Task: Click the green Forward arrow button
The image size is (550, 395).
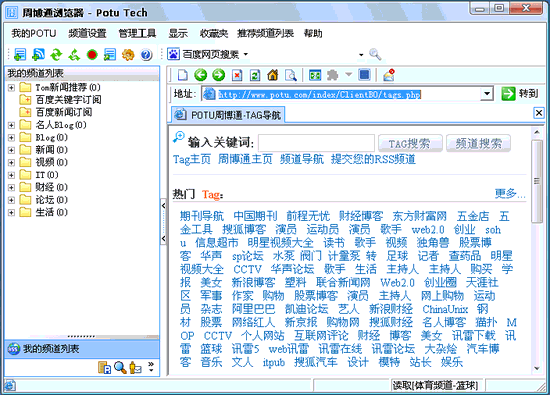Action: pyautogui.click(x=219, y=75)
